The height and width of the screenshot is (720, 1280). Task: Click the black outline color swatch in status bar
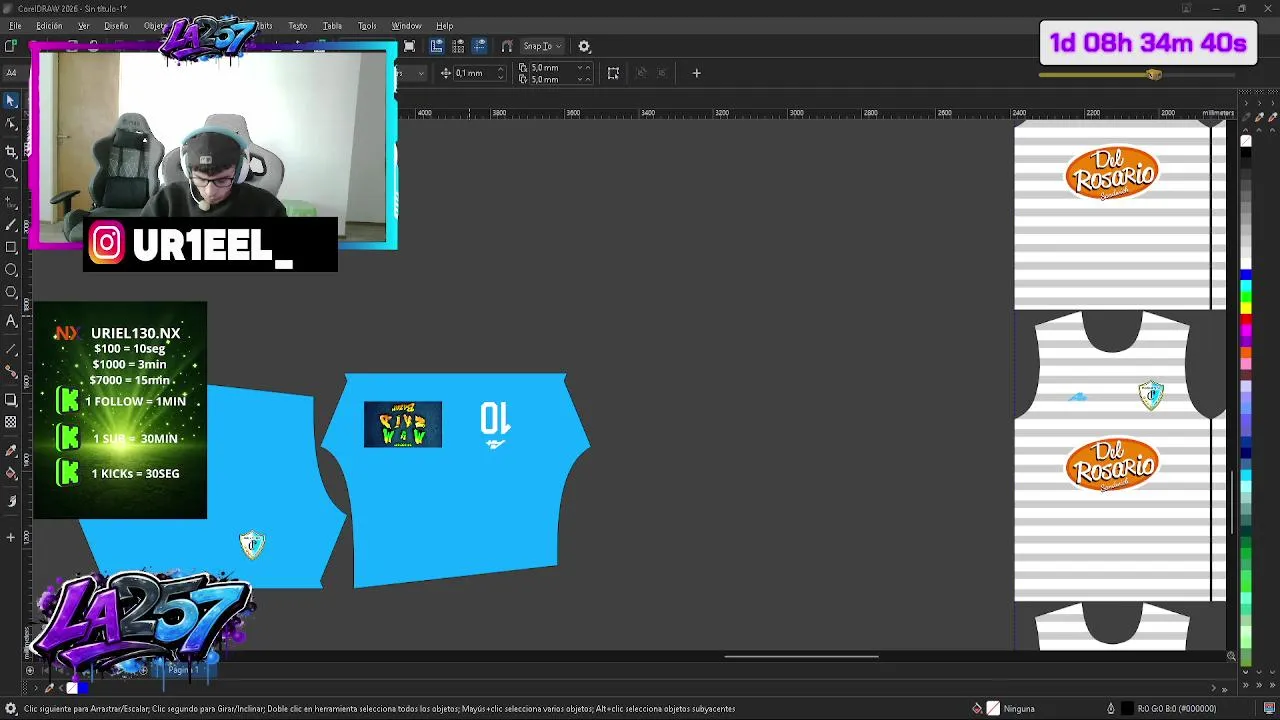[1127, 708]
